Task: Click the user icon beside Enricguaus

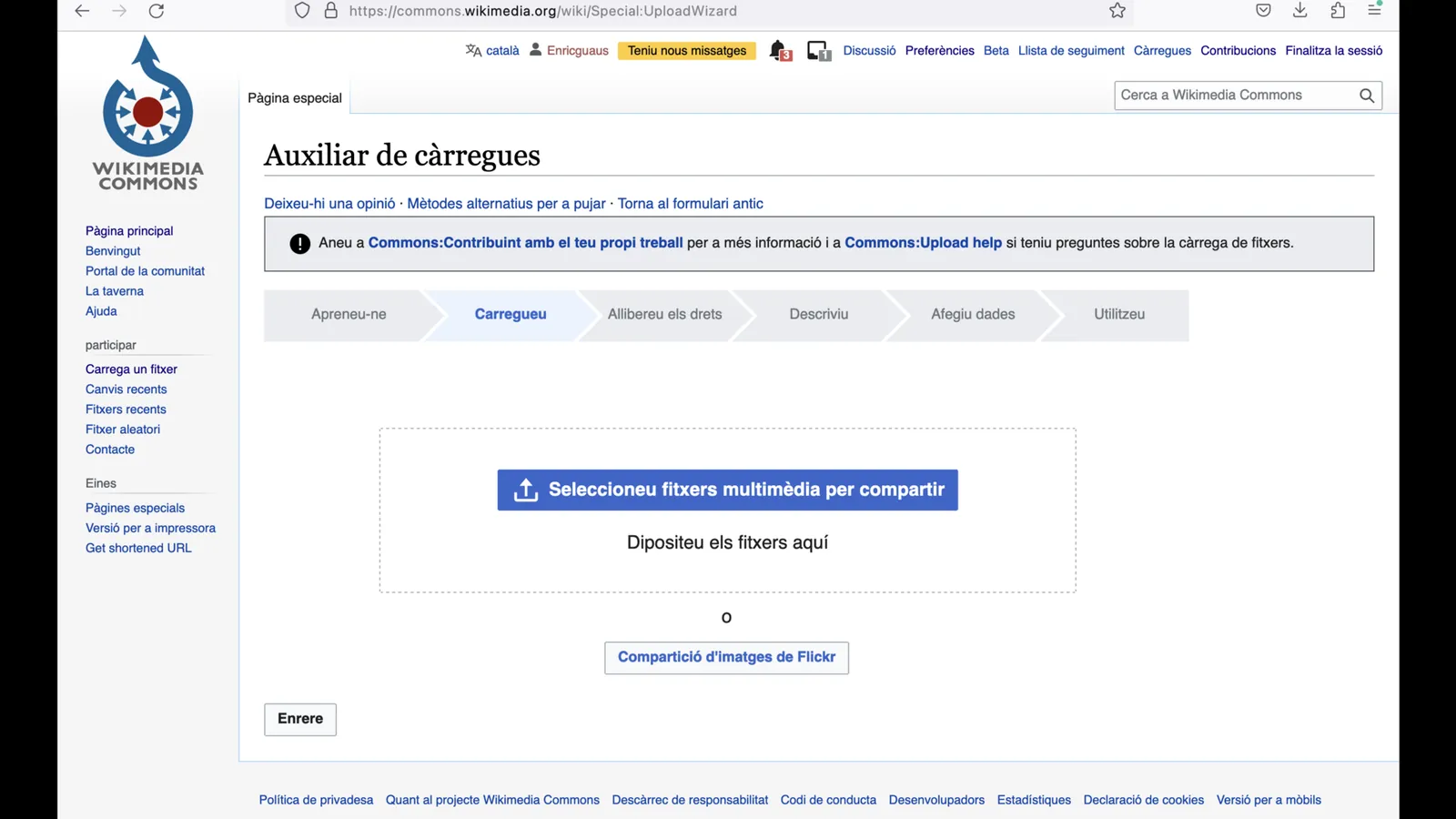Action: [x=535, y=50]
